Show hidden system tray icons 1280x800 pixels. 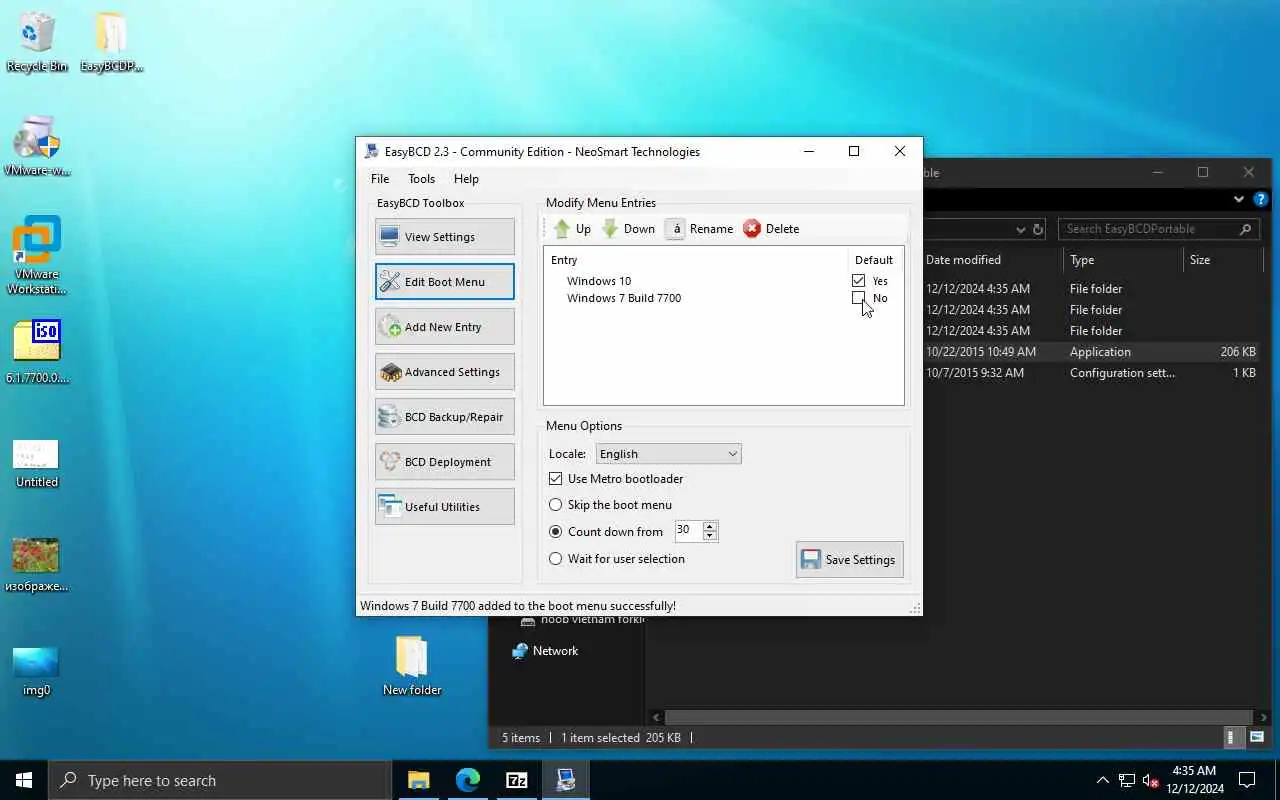pos(1103,780)
